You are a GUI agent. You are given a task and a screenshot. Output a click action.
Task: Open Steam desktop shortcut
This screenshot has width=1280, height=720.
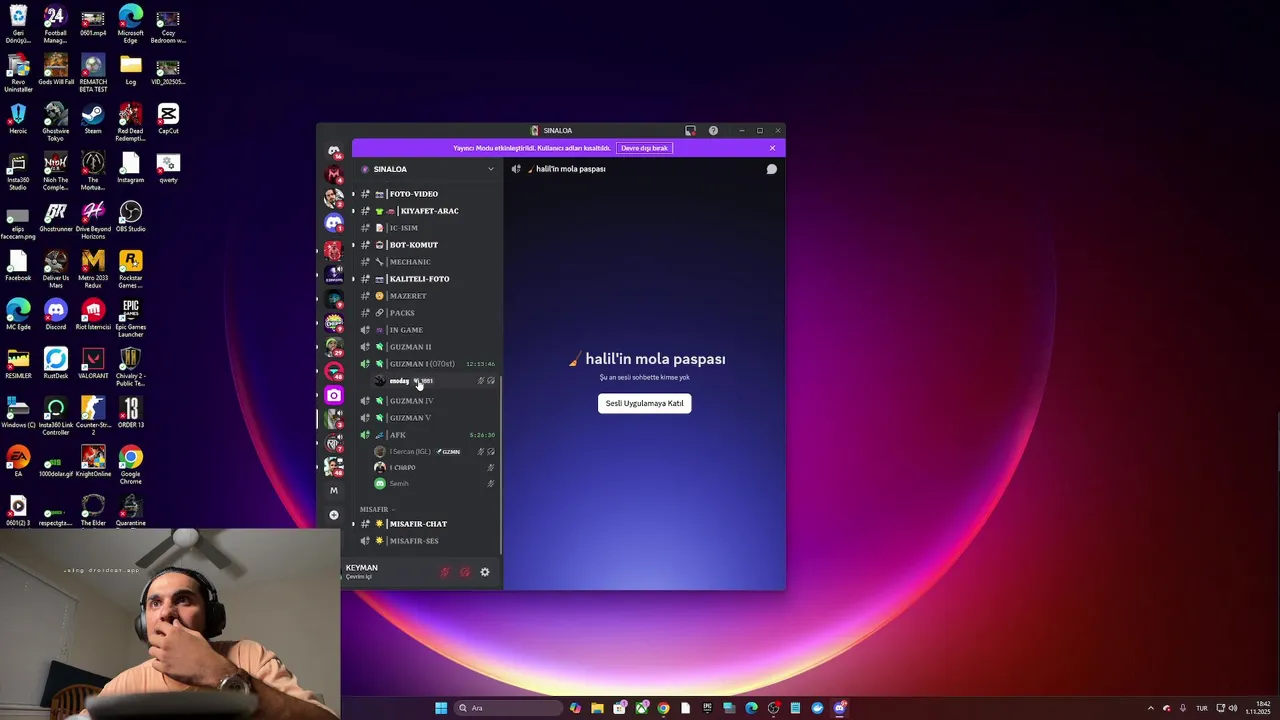93,120
